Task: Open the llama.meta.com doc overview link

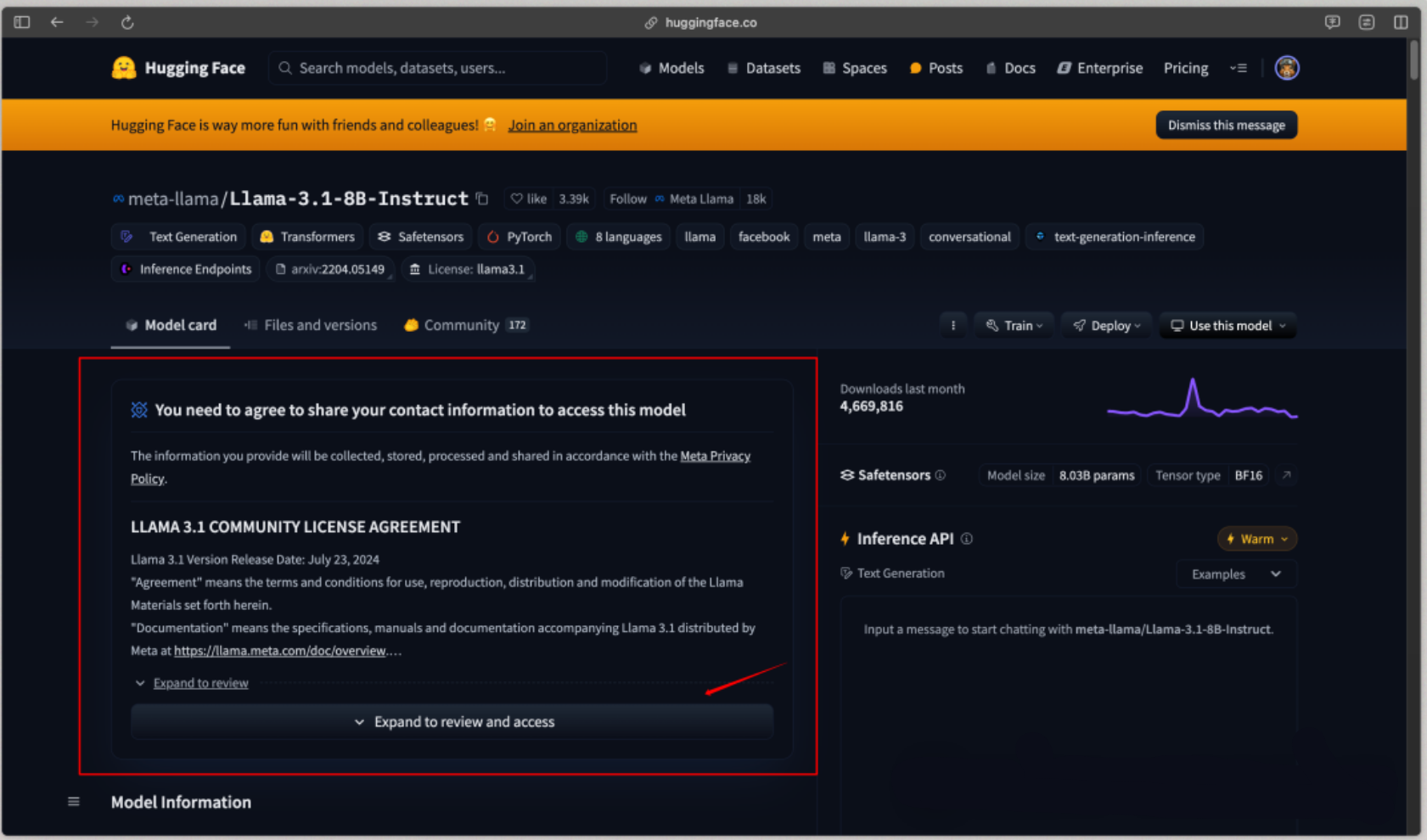Action: [x=280, y=651]
